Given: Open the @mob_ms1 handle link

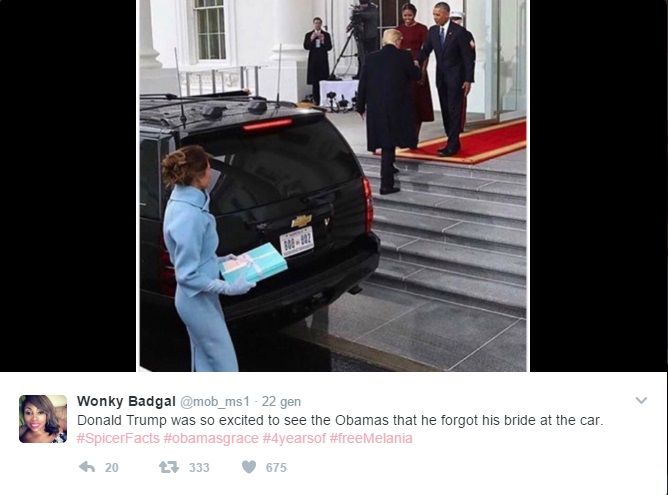Looking at the screenshot, I should 215,402.
